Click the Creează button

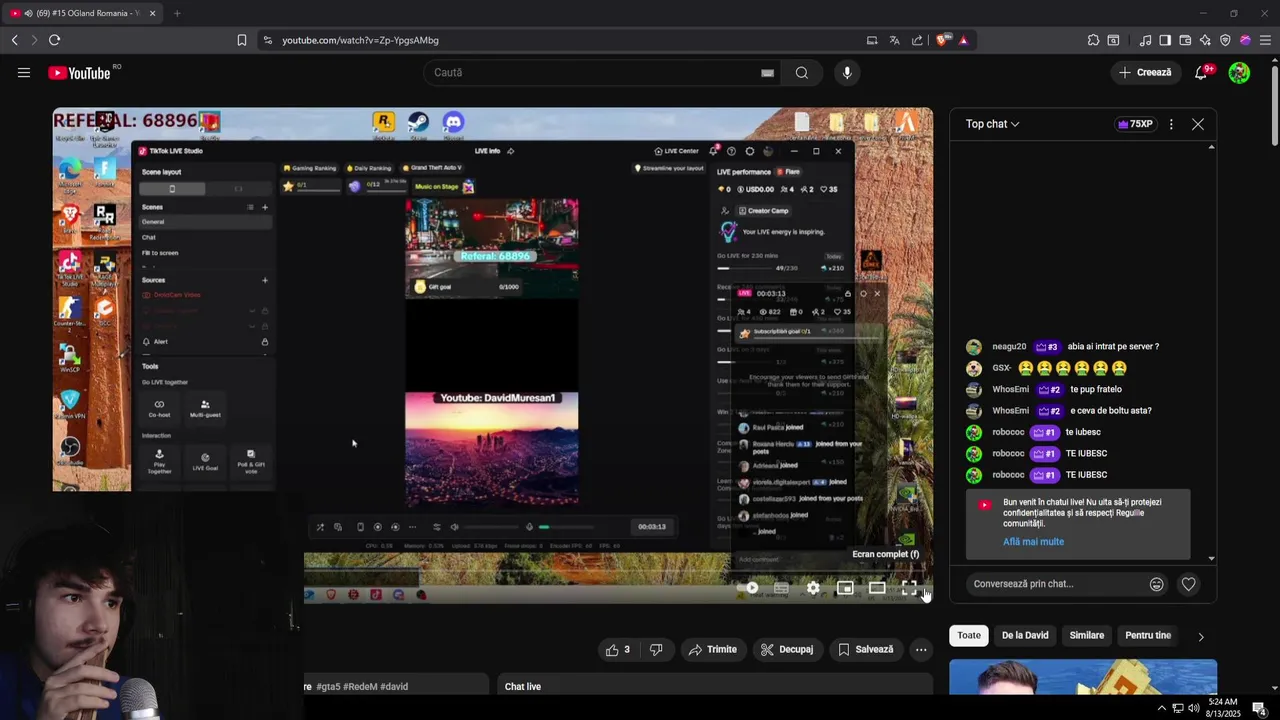1145,72
